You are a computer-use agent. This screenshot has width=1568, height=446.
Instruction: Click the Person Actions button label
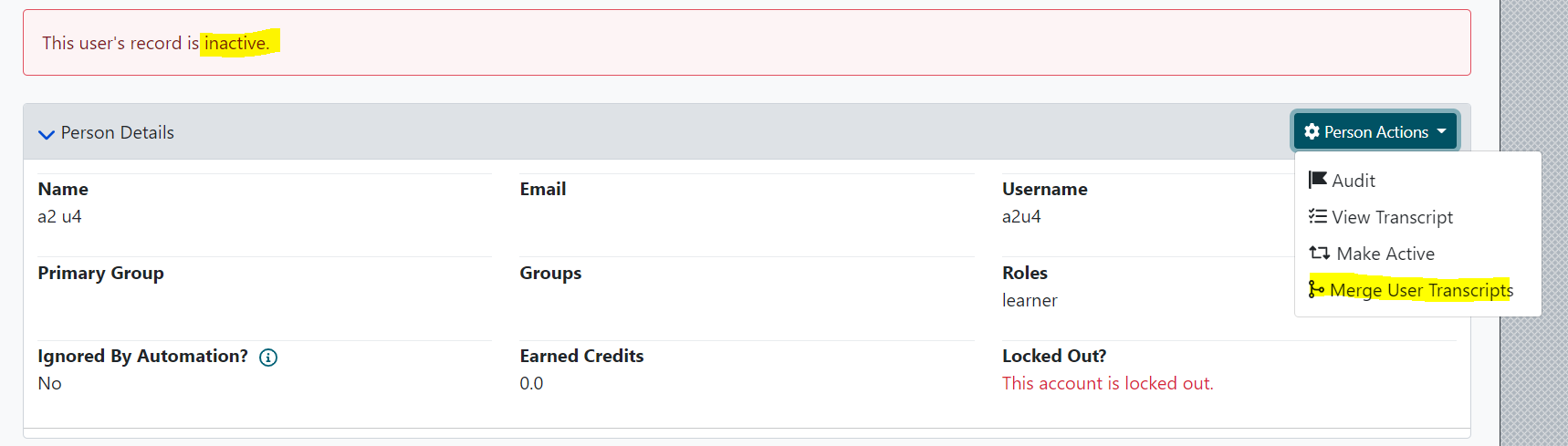[1376, 132]
